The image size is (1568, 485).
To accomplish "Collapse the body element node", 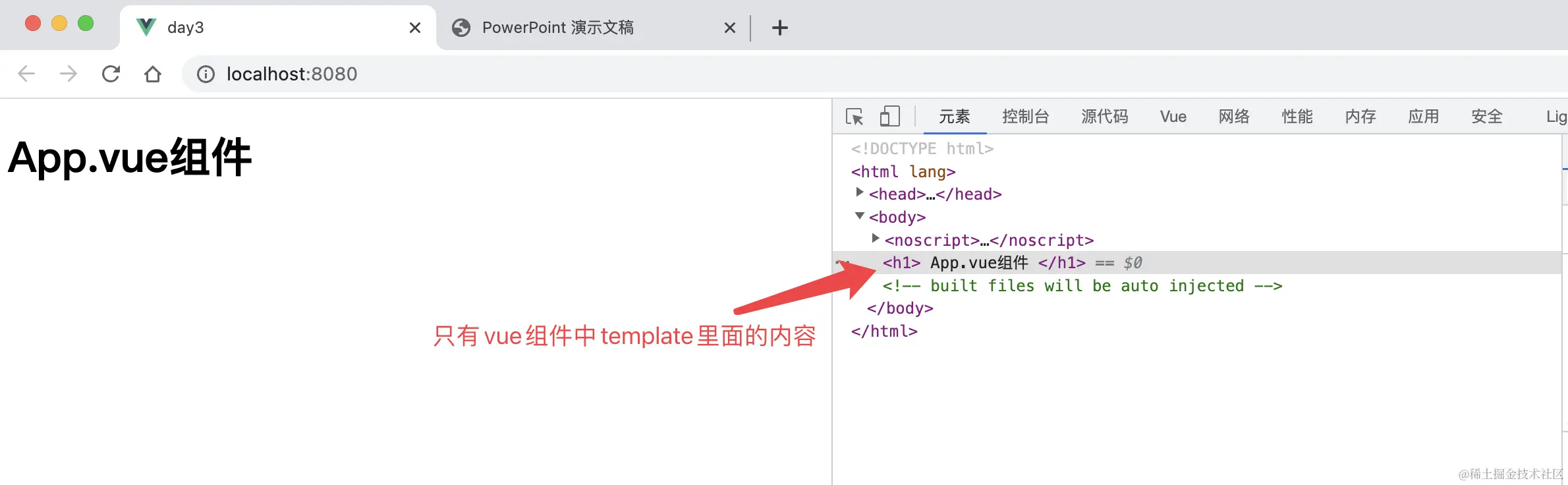I will click(859, 215).
